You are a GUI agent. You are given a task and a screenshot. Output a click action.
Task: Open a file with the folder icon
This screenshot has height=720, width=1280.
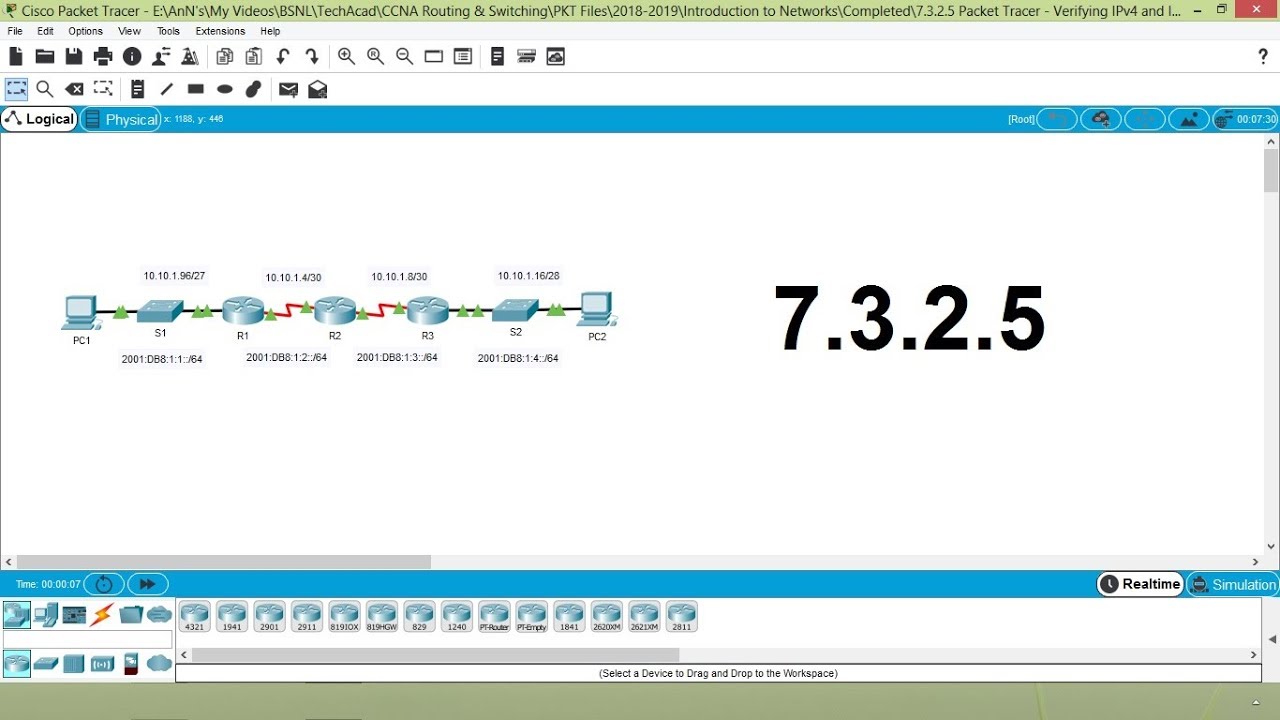click(45, 56)
